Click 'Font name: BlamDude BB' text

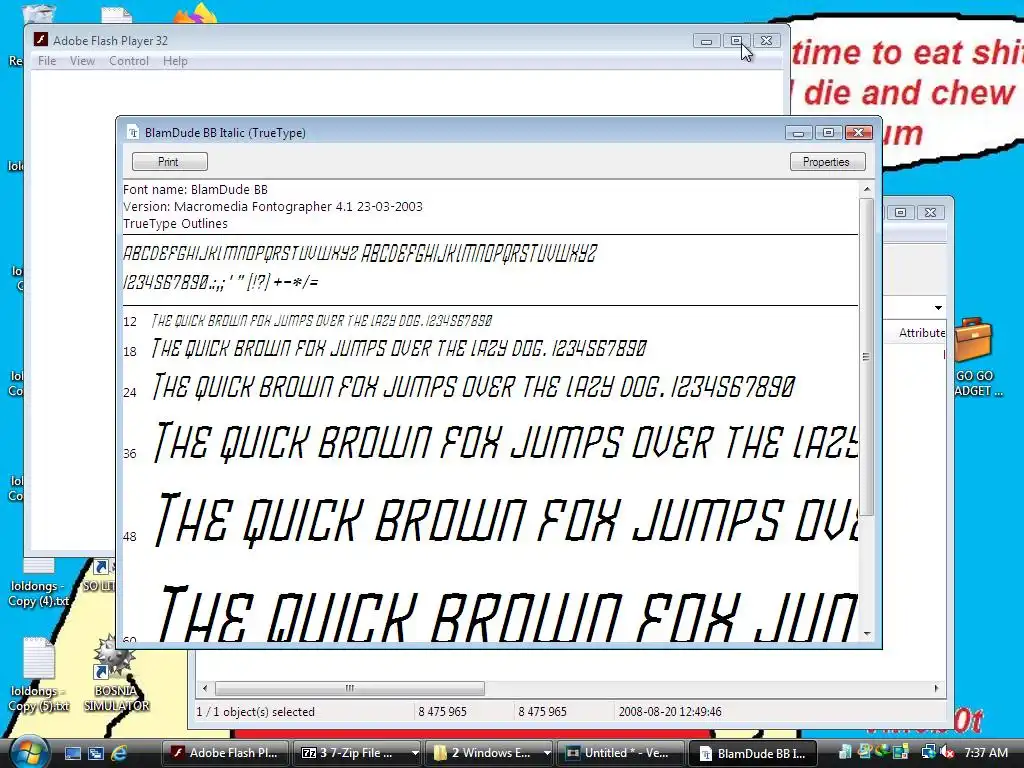point(195,189)
